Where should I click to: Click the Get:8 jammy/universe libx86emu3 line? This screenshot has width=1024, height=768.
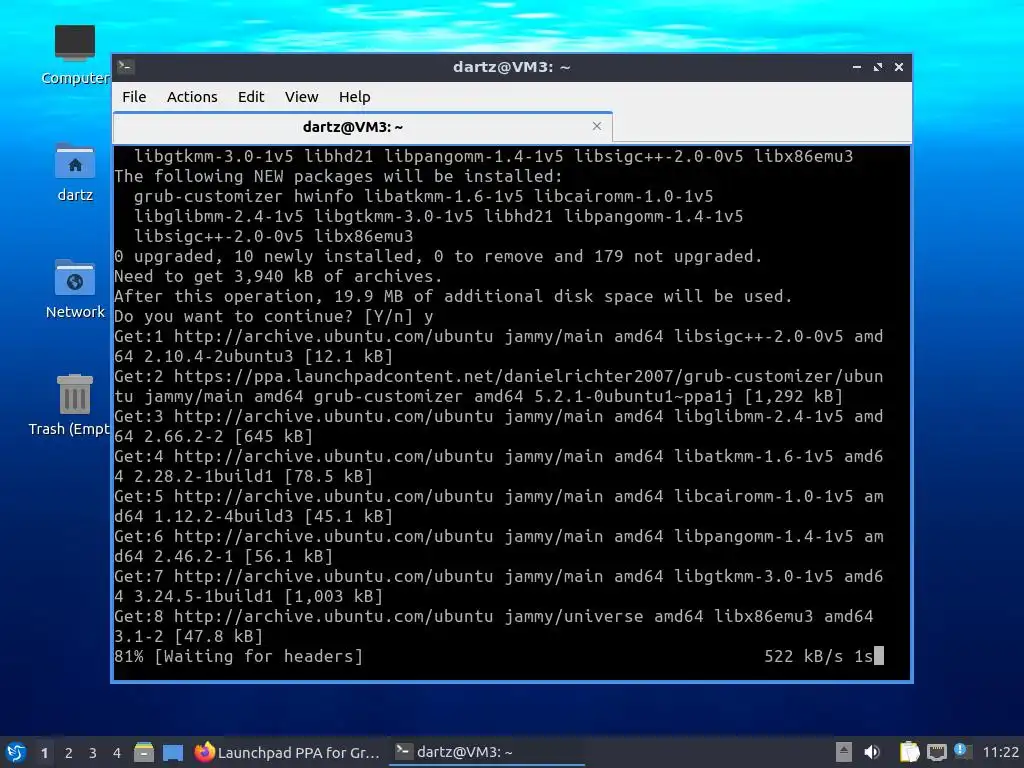[493, 626]
